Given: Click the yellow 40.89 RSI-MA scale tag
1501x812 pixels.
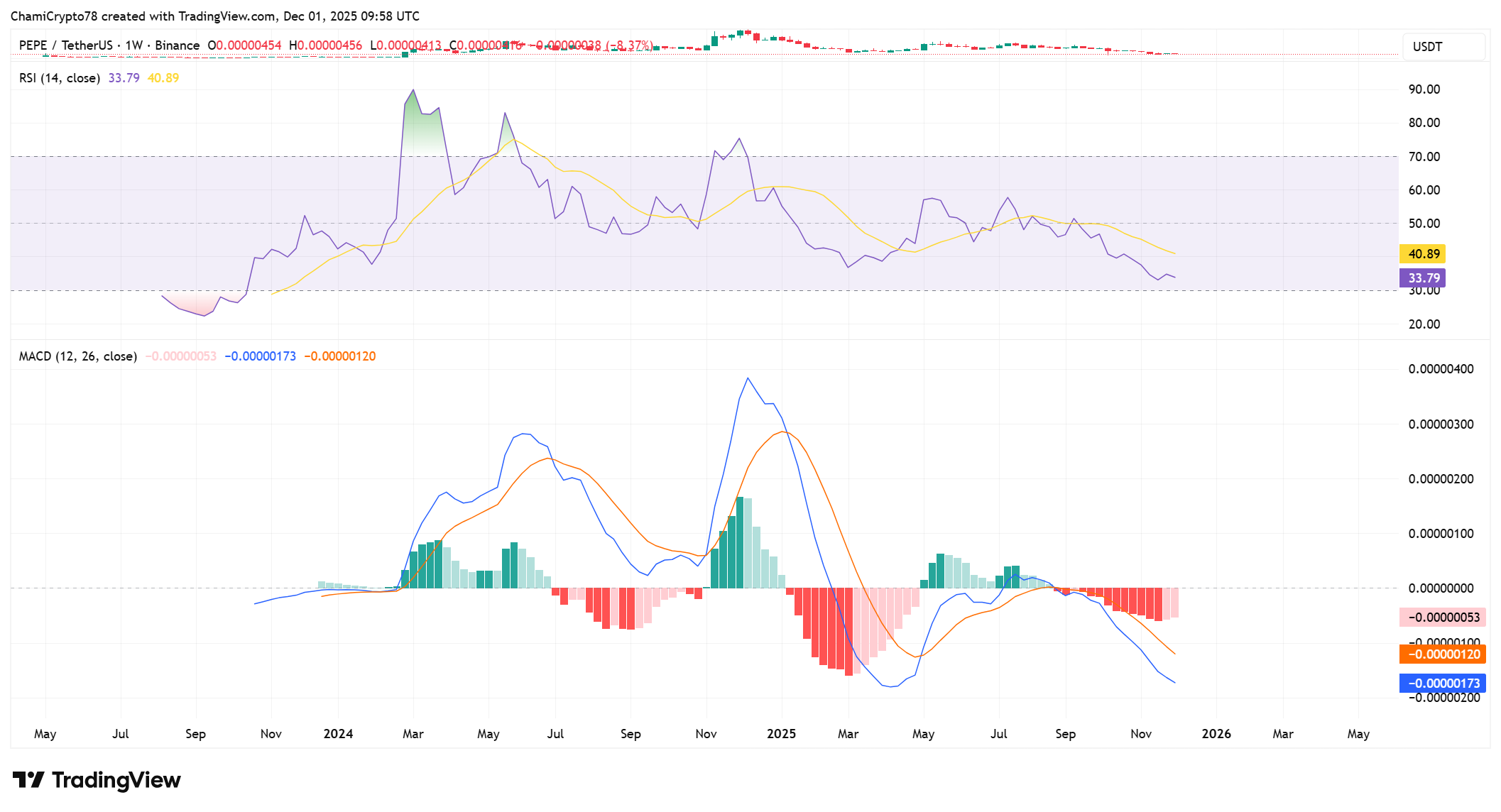Looking at the screenshot, I should (1422, 254).
